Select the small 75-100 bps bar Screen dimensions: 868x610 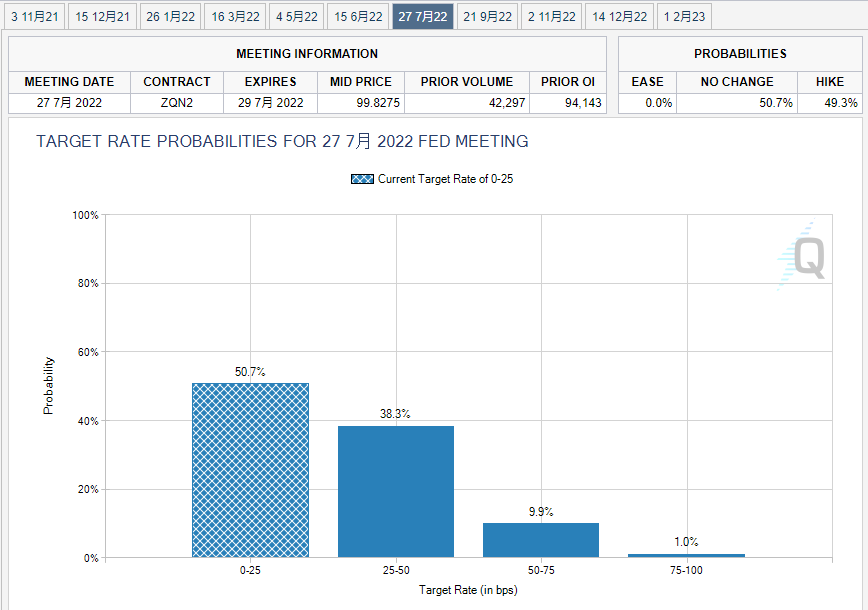(x=686, y=555)
